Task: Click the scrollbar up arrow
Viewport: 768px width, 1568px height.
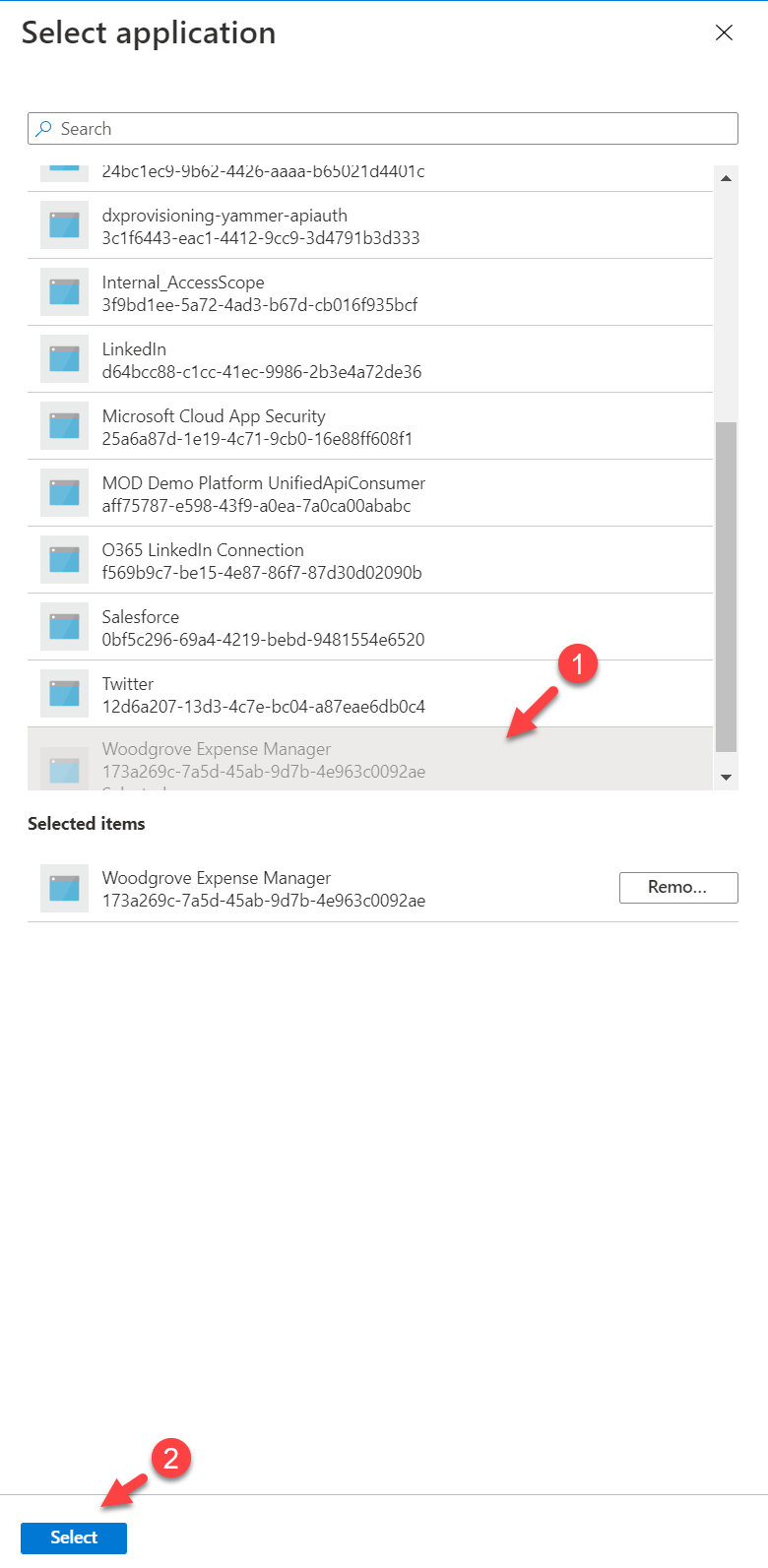Action: tap(726, 178)
